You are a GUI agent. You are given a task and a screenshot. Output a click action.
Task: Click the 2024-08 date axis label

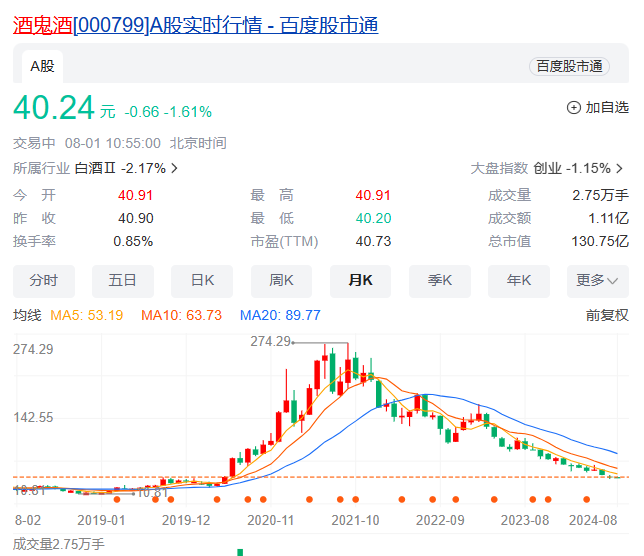(x=593, y=520)
